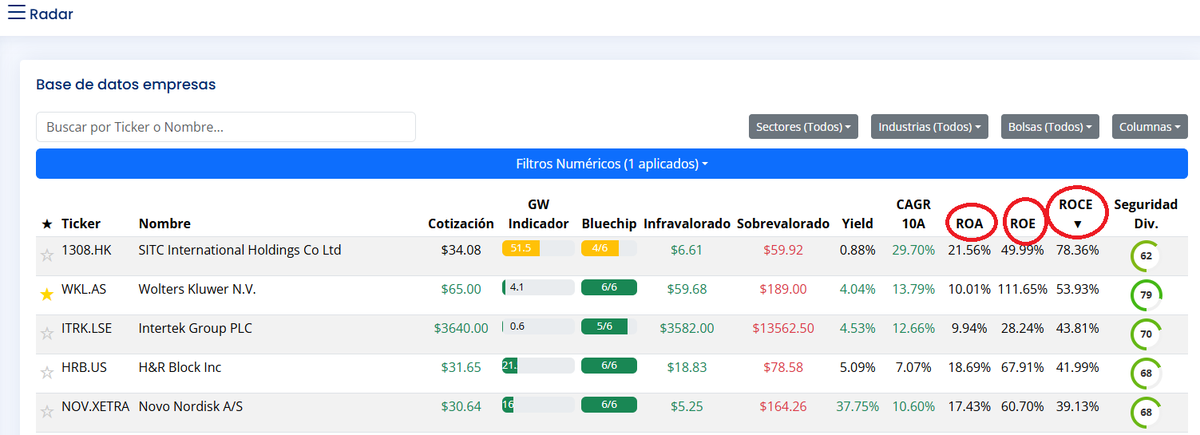Open the Columnas dropdown
This screenshot has height=435, width=1200.
tap(1150, 127)
